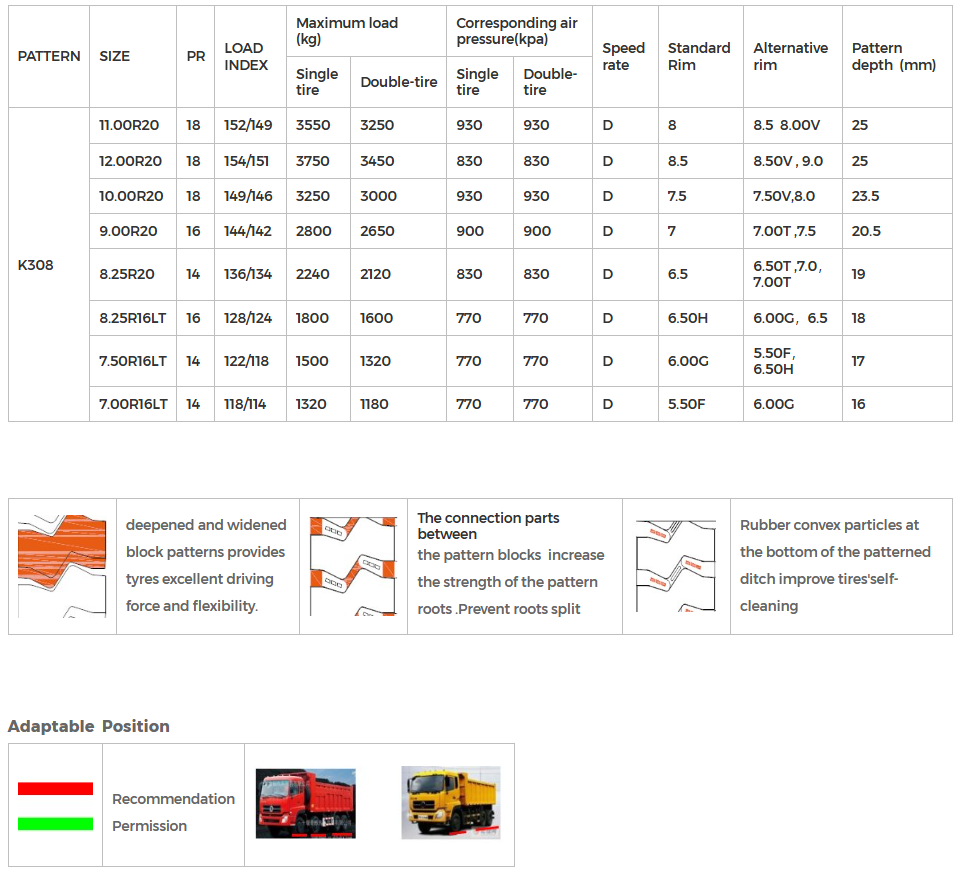Click load index 149/146
The height and width of the screenshot is (874, 961).
[248, 196]
